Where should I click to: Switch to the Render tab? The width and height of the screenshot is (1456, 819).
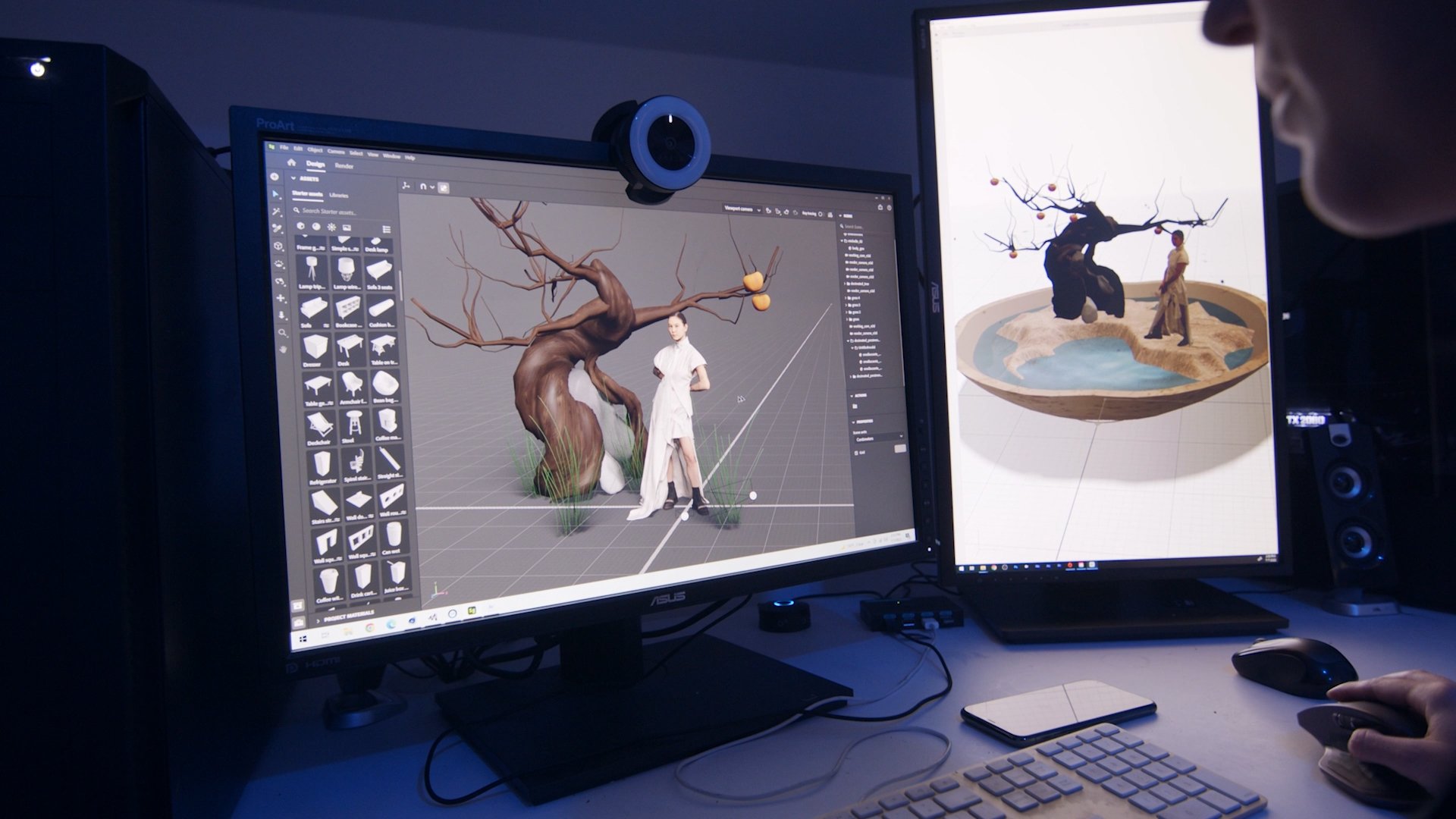coord(344,165)
